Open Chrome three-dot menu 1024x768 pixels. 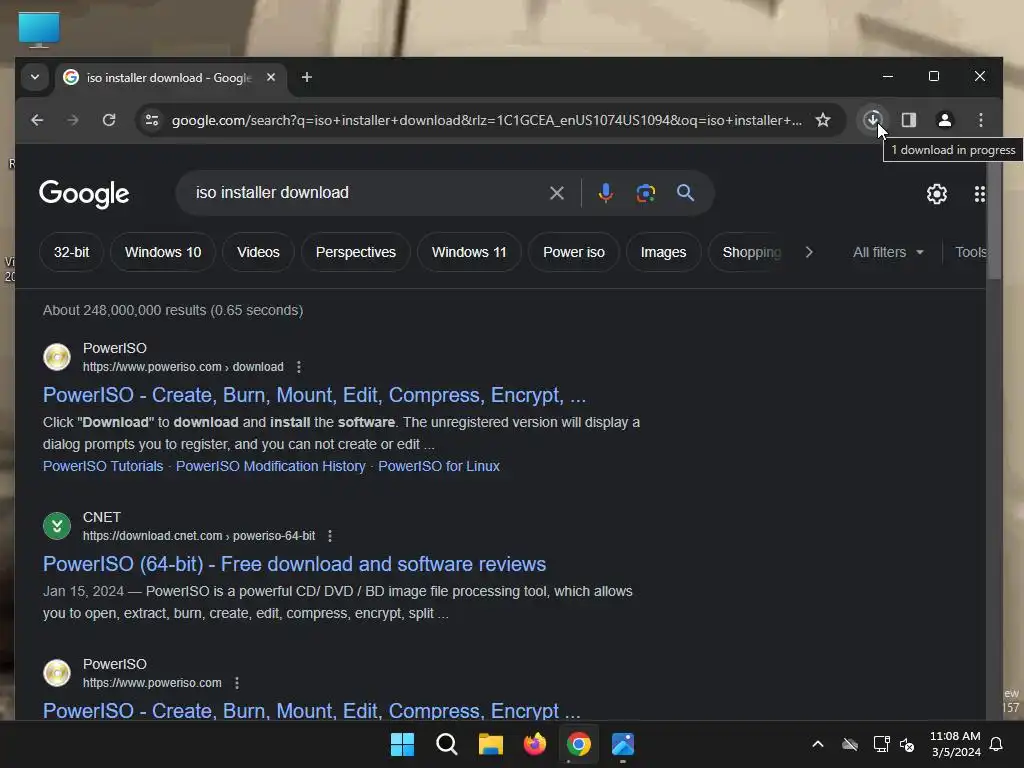[x=980, y=120]
